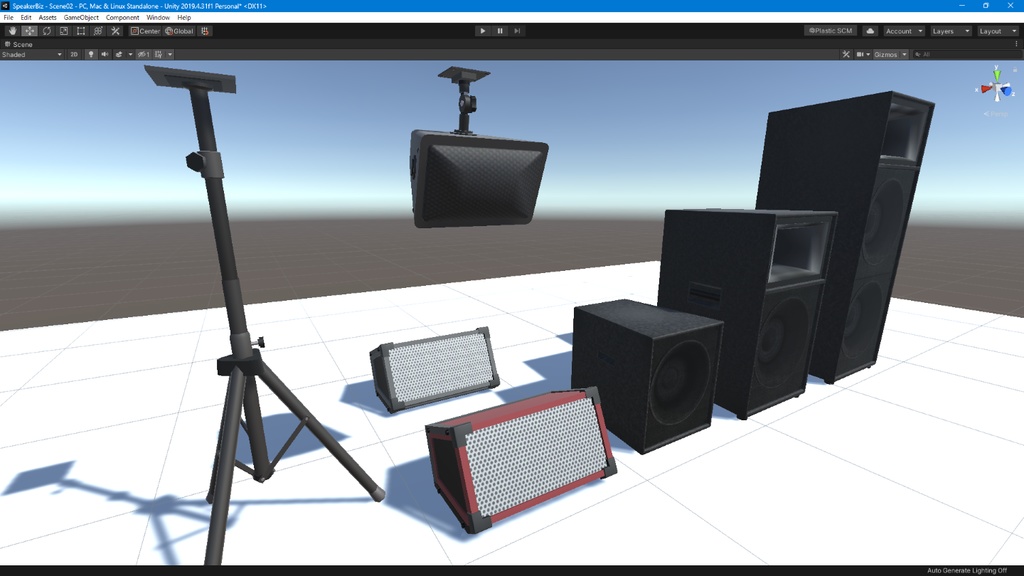Click blue Z axis cone on gizmo
The width and height of the screenshot is (1024, 576).
pos(1006,91)
